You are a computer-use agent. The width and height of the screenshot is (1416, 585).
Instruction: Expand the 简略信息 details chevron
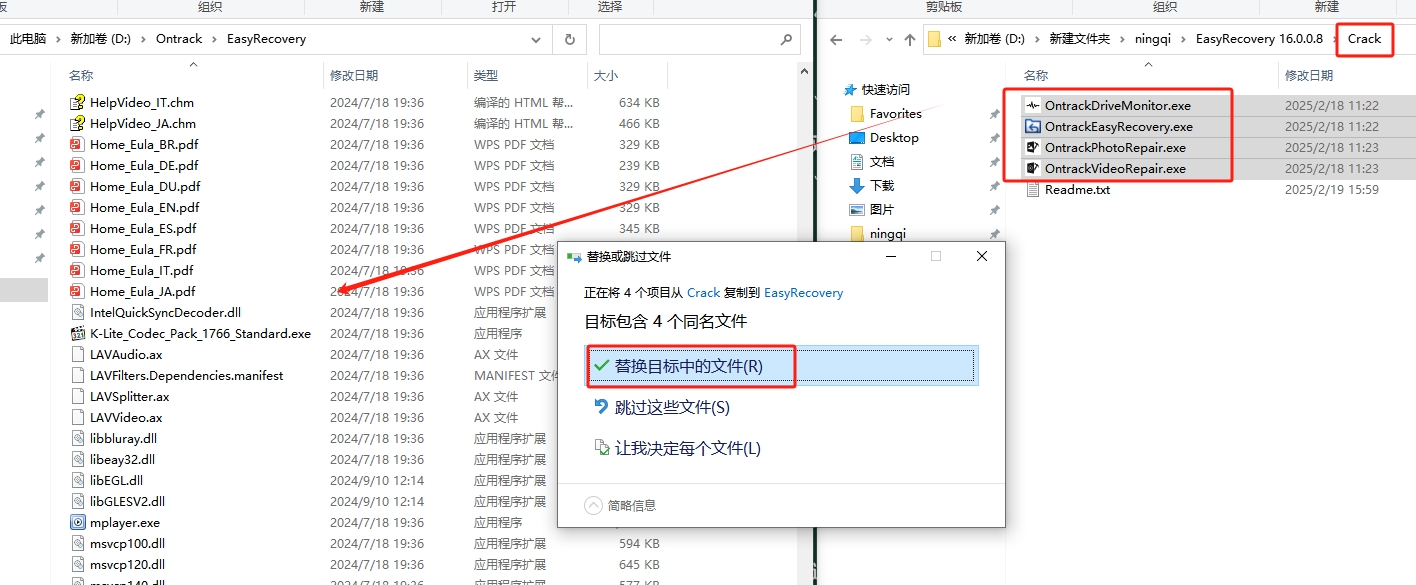(594, 505)
